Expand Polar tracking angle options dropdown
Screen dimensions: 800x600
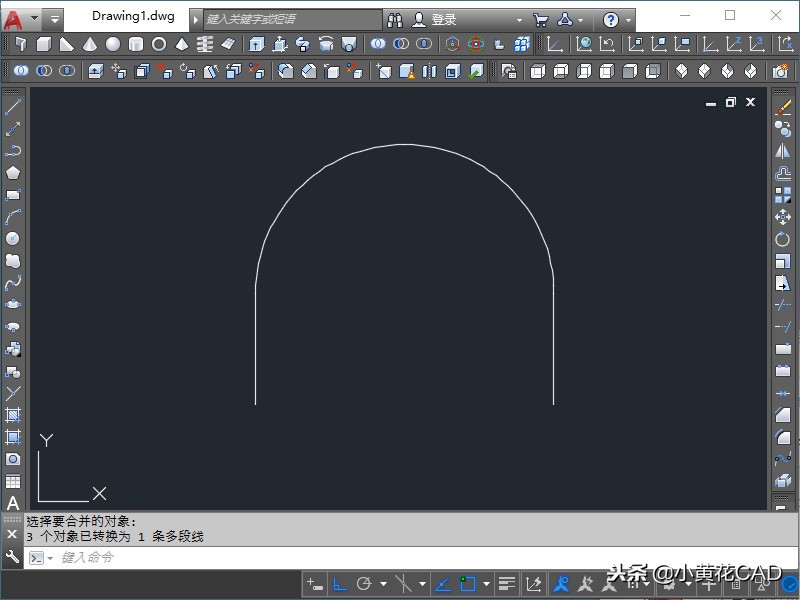click(383, 584)
